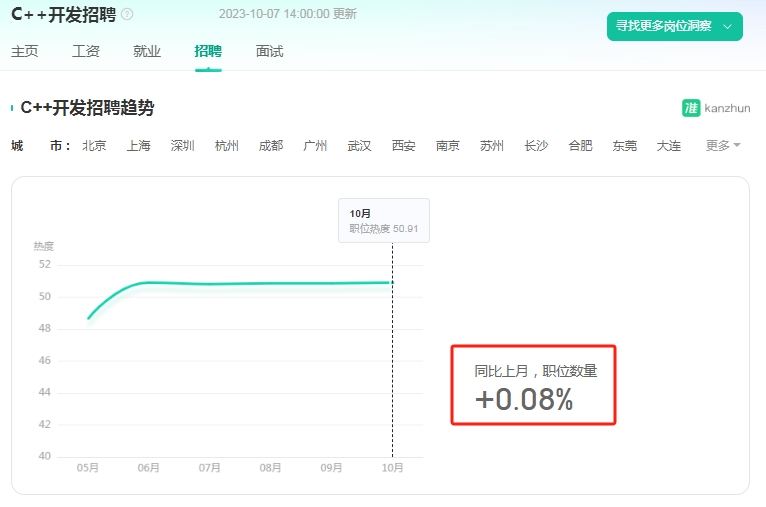Select 武汉 city filter

point(360,146)
